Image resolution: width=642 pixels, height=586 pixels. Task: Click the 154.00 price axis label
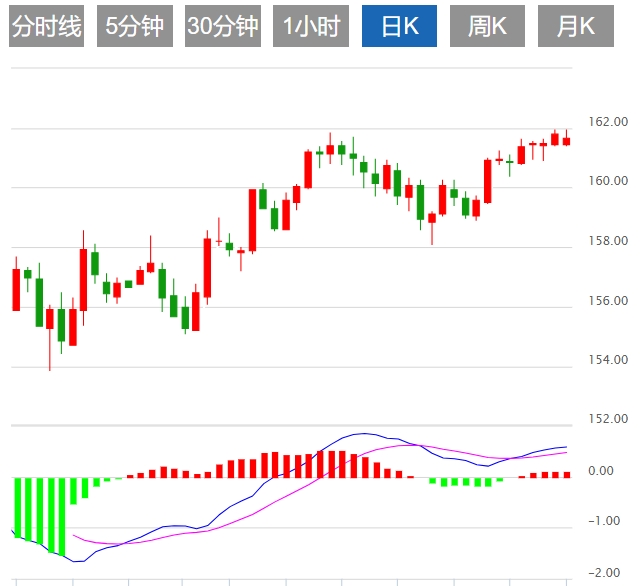click(x=608, y=360)
